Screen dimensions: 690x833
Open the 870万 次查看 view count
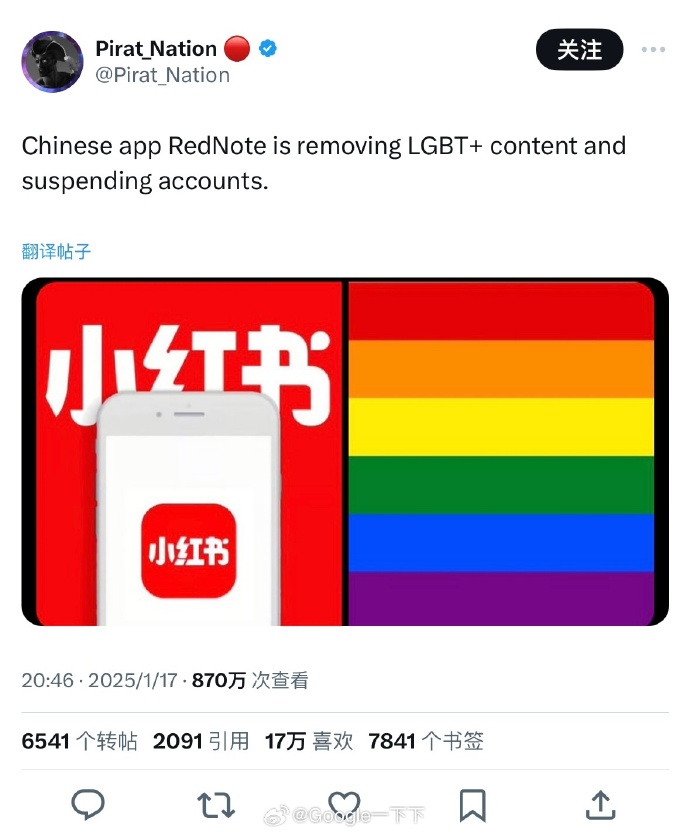(250, 680)
